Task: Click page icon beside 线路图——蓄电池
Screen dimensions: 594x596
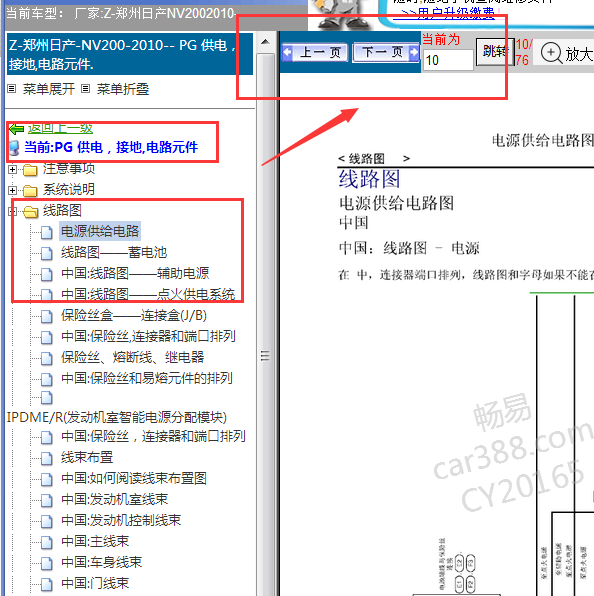Action: [x=46, y=253]
